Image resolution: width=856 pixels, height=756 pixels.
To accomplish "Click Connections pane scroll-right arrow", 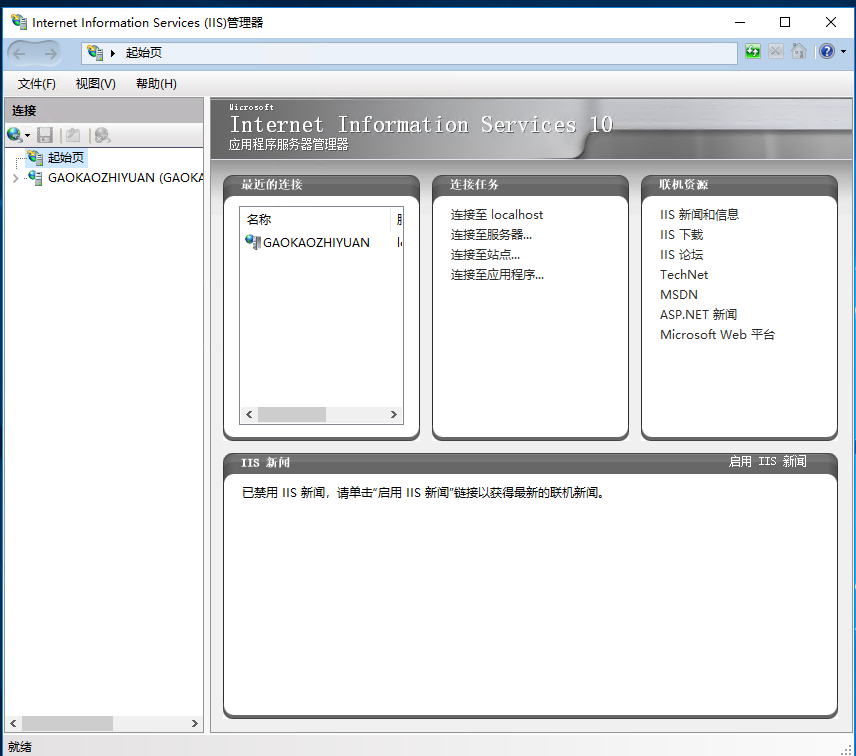I will coord(194,723).
